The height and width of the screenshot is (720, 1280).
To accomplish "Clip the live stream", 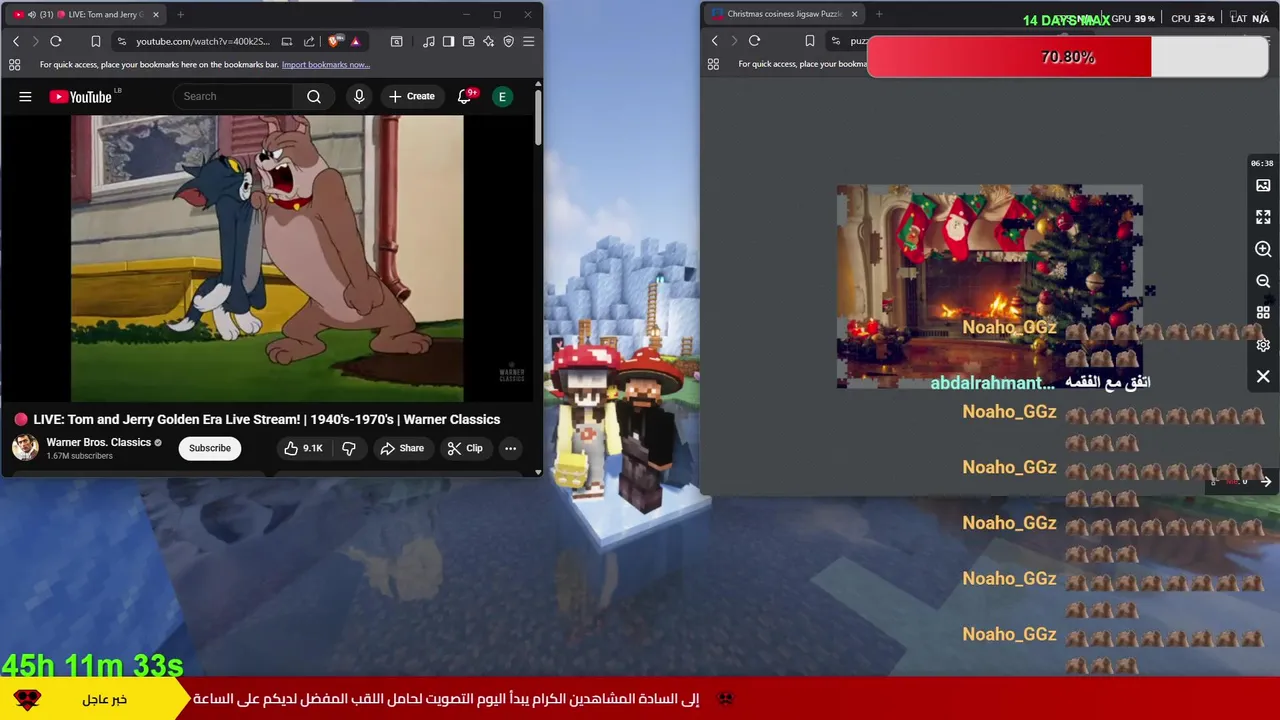I will tap(465, 448).
